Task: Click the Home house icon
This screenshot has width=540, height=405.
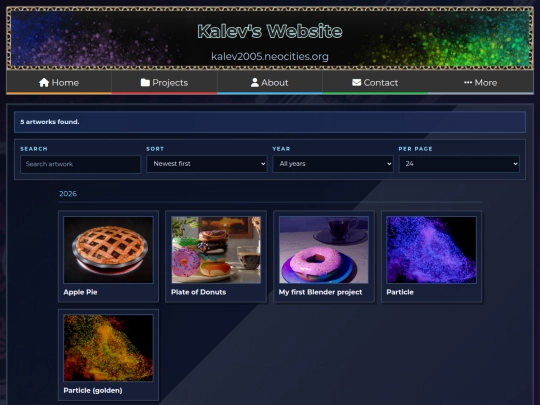Action: tap(44, 83)
